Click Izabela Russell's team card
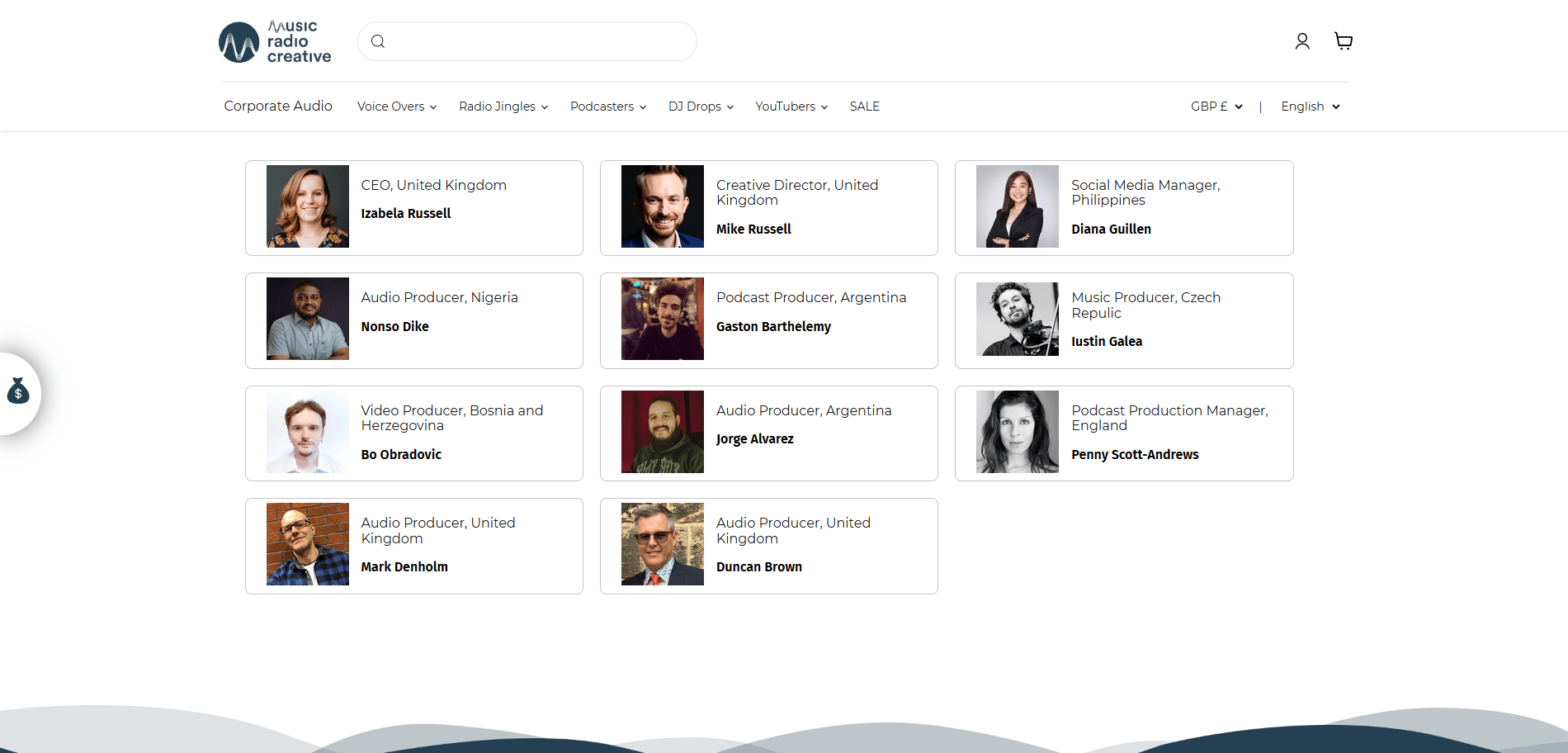Screen dimensions: 1568x753 click(x=413, y=207)
